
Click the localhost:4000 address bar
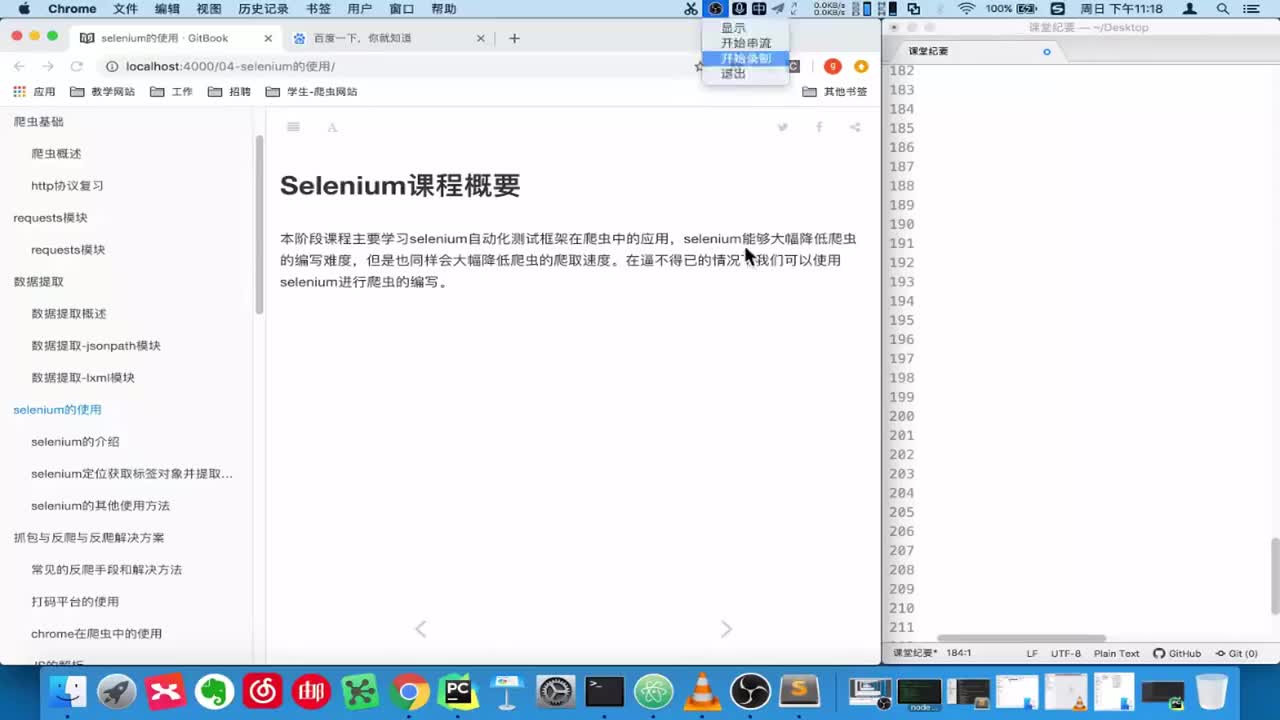point(400,66)
